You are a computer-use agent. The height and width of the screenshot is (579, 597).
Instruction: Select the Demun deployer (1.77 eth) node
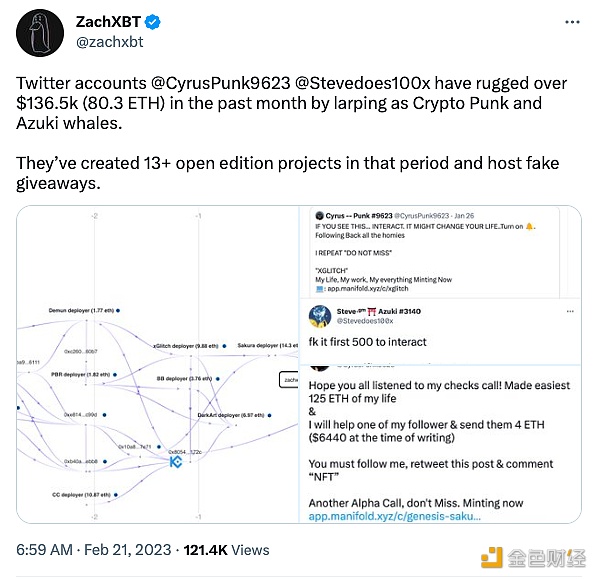84,311
